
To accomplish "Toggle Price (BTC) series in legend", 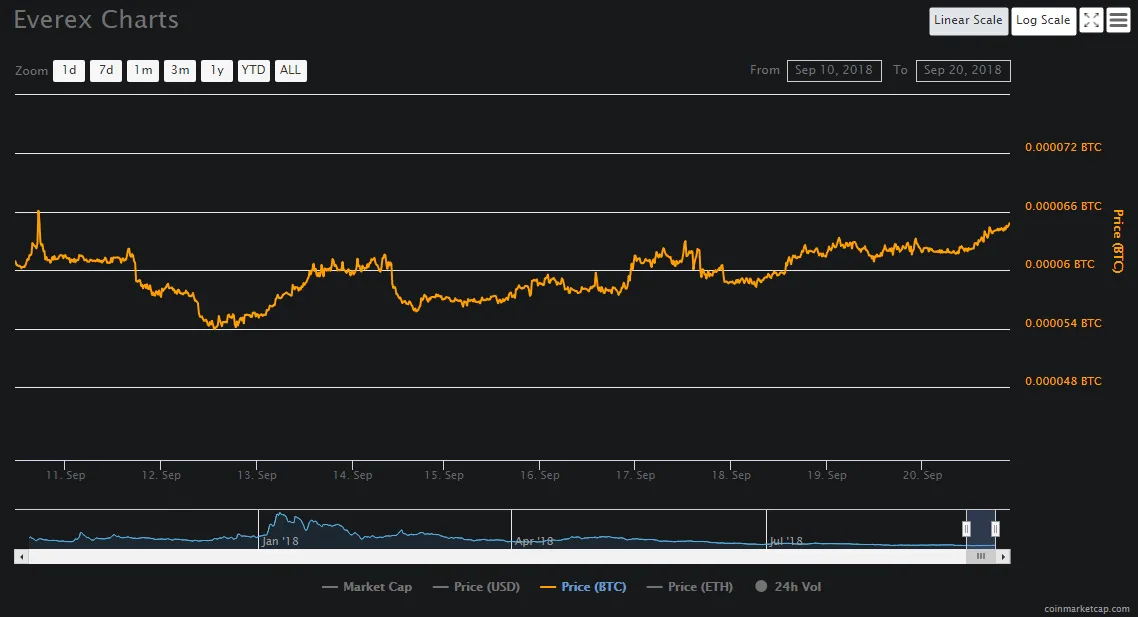I will [x=584, y=587].
